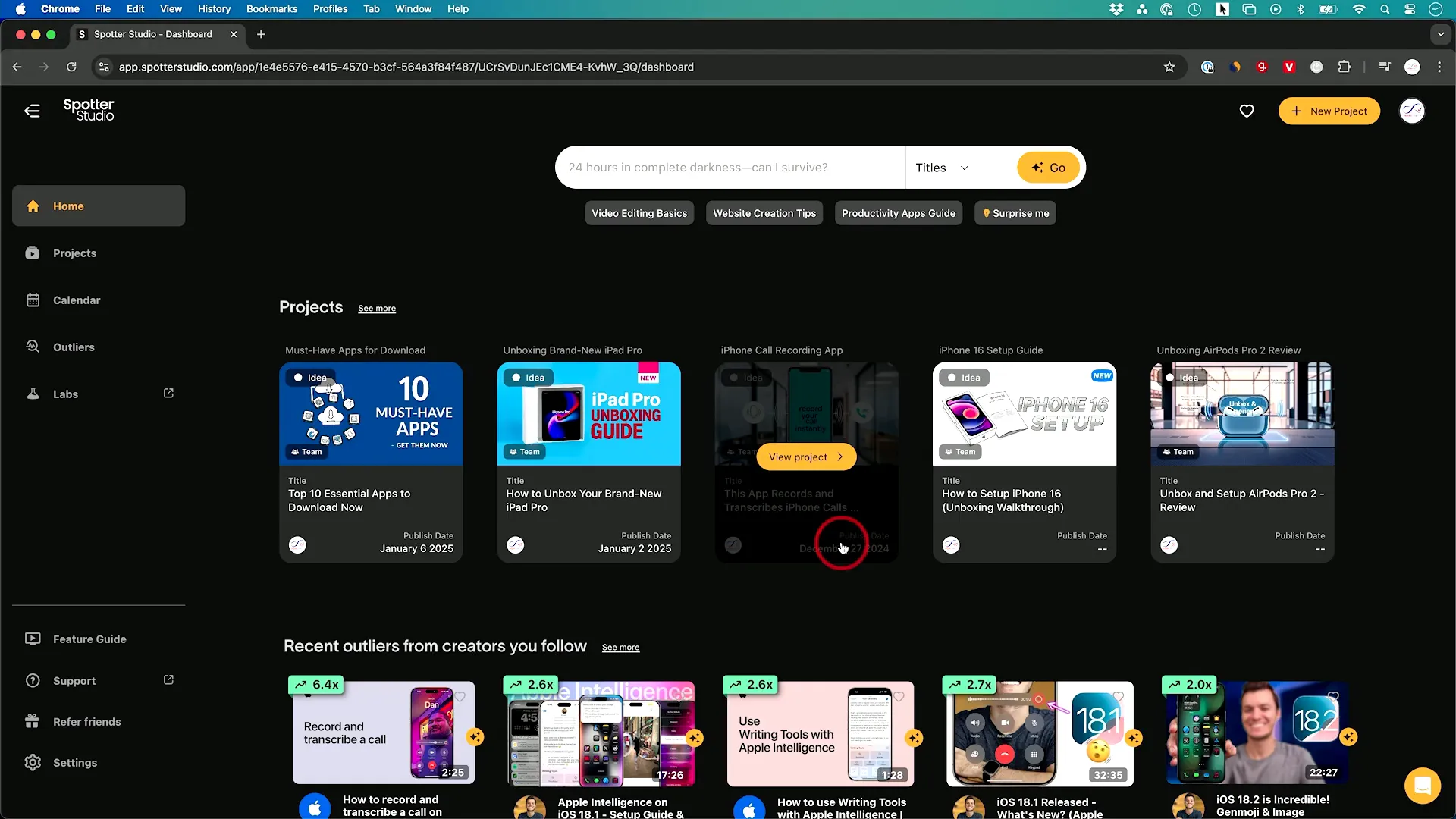The height and width of the screenshot is (819, 1456).
Task: Click Idea status on iPhone 16 Setup card
Action: click(964, 377)
